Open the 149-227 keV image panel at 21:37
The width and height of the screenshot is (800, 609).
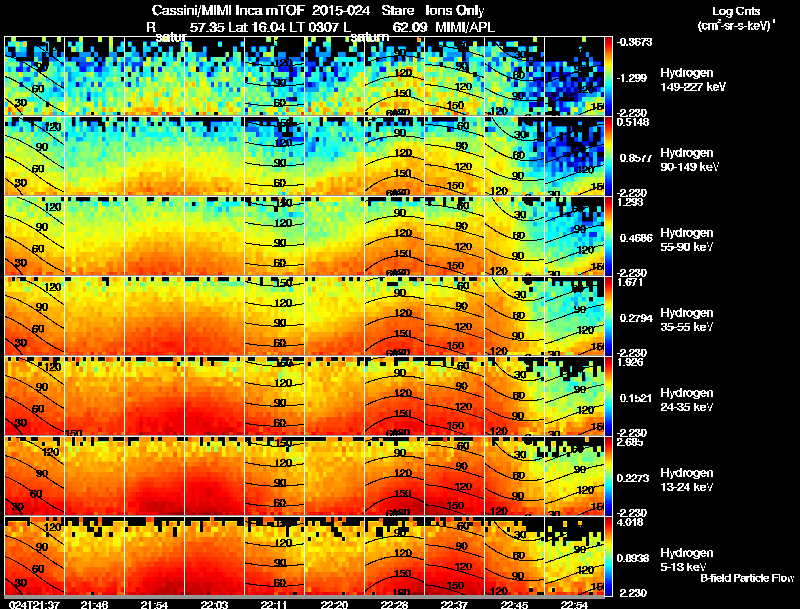pos(35,76)
